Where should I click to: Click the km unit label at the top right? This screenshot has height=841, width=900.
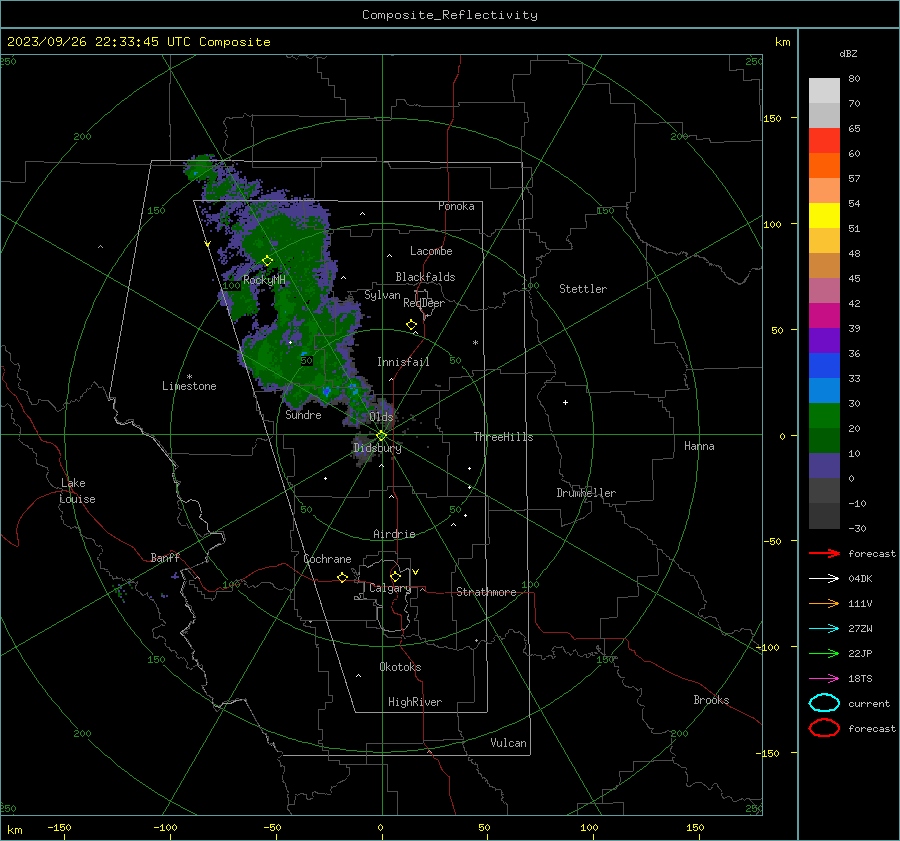coord(782,42)
